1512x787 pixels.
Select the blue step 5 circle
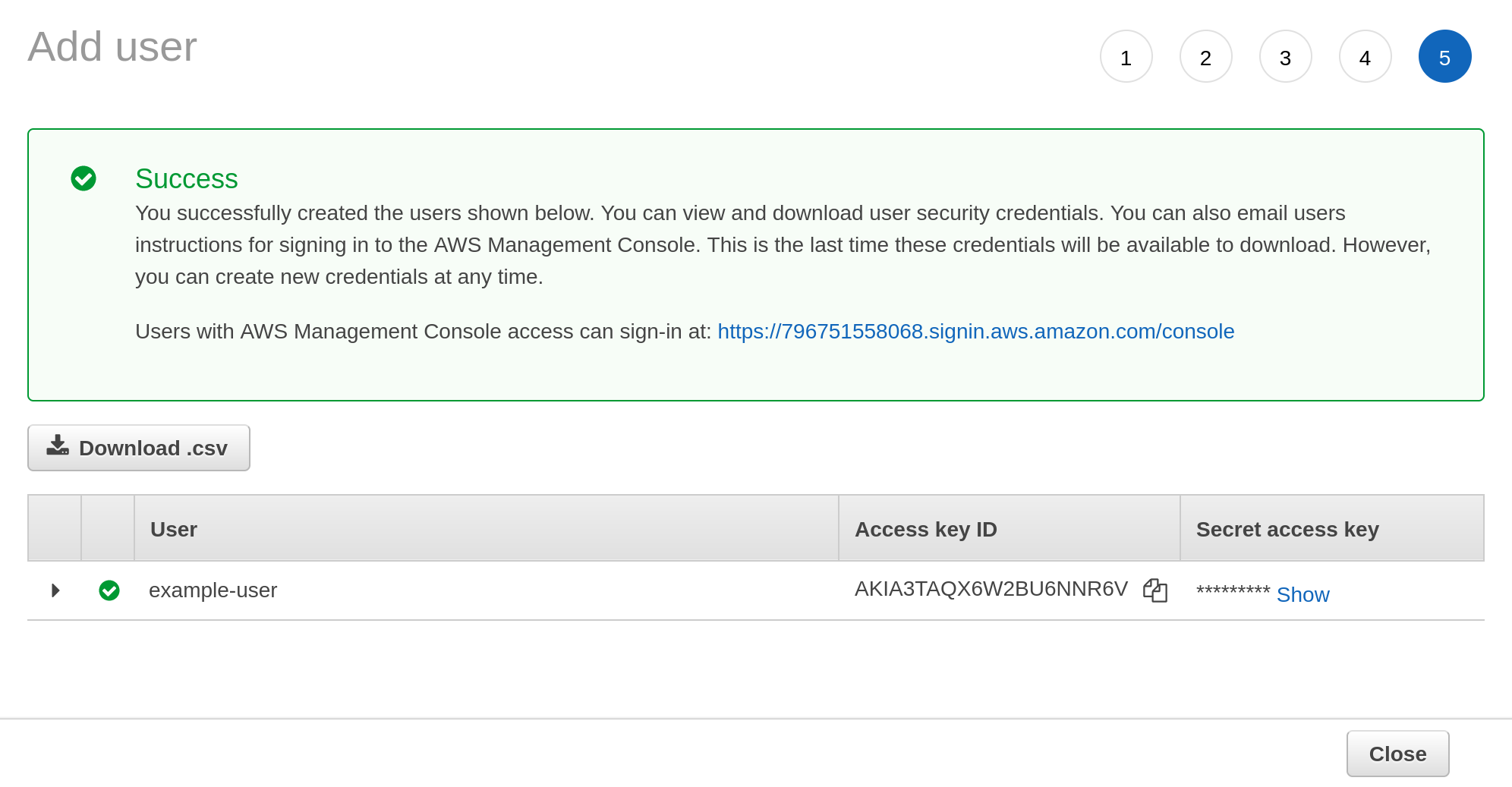click(1444, 56)
